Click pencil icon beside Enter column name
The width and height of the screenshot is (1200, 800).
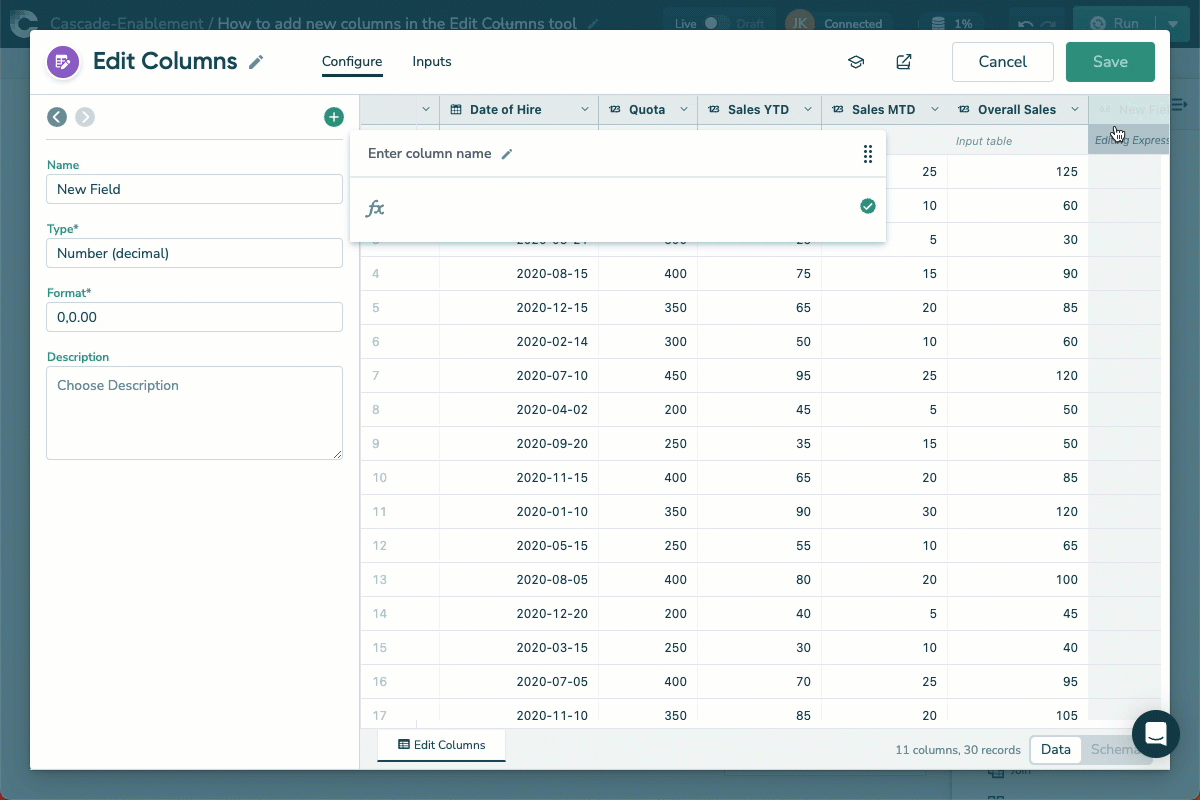click(x=507, y=154)
